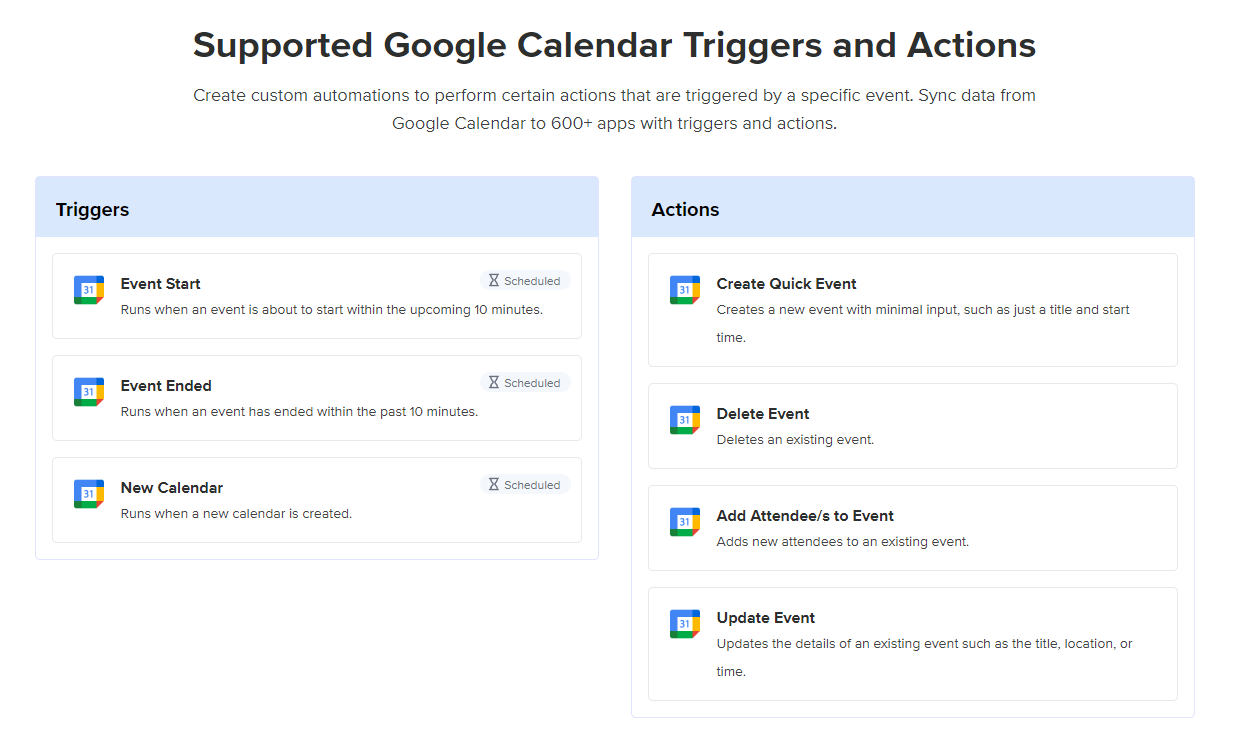This screenshot has width=1242, height=737.
Task: Select the Actions panel header
Action: click(686, 209)
